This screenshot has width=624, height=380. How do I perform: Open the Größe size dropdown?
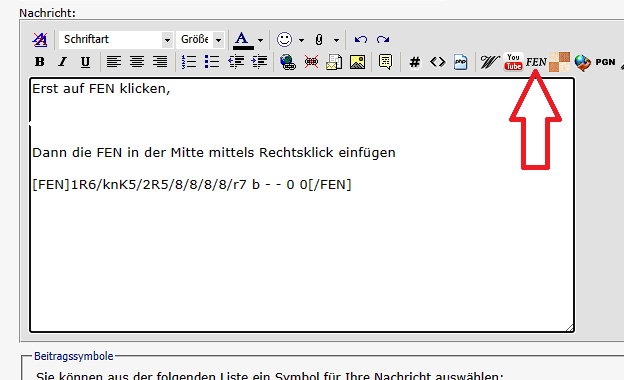click(x=200, y=39)
